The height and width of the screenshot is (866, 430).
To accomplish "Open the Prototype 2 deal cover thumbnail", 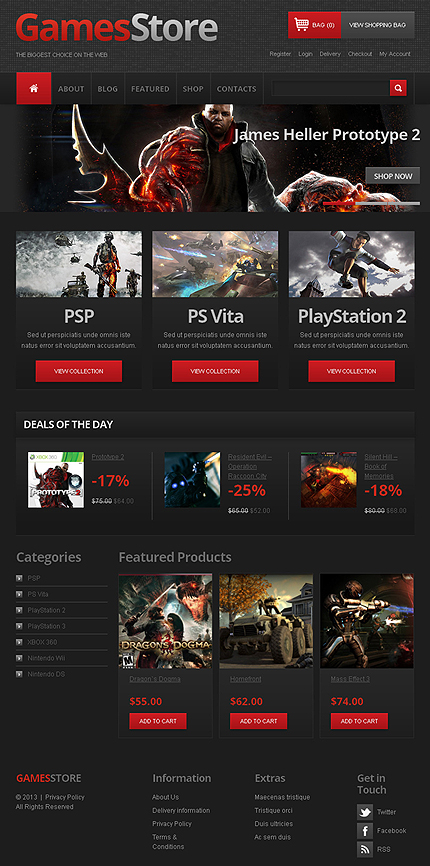I will coord(56,479).
